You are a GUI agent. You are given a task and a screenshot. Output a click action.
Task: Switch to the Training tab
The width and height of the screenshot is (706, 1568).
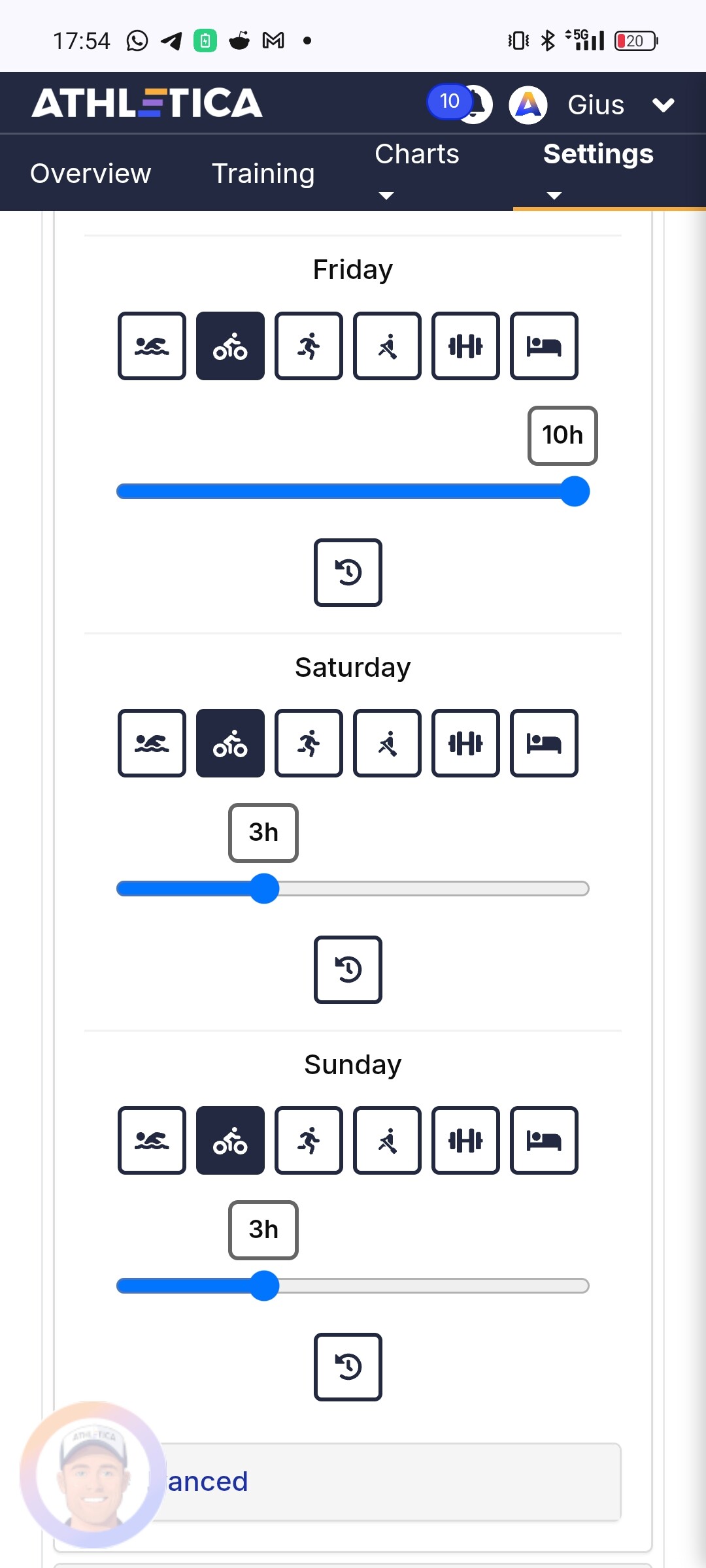(263, 173)
